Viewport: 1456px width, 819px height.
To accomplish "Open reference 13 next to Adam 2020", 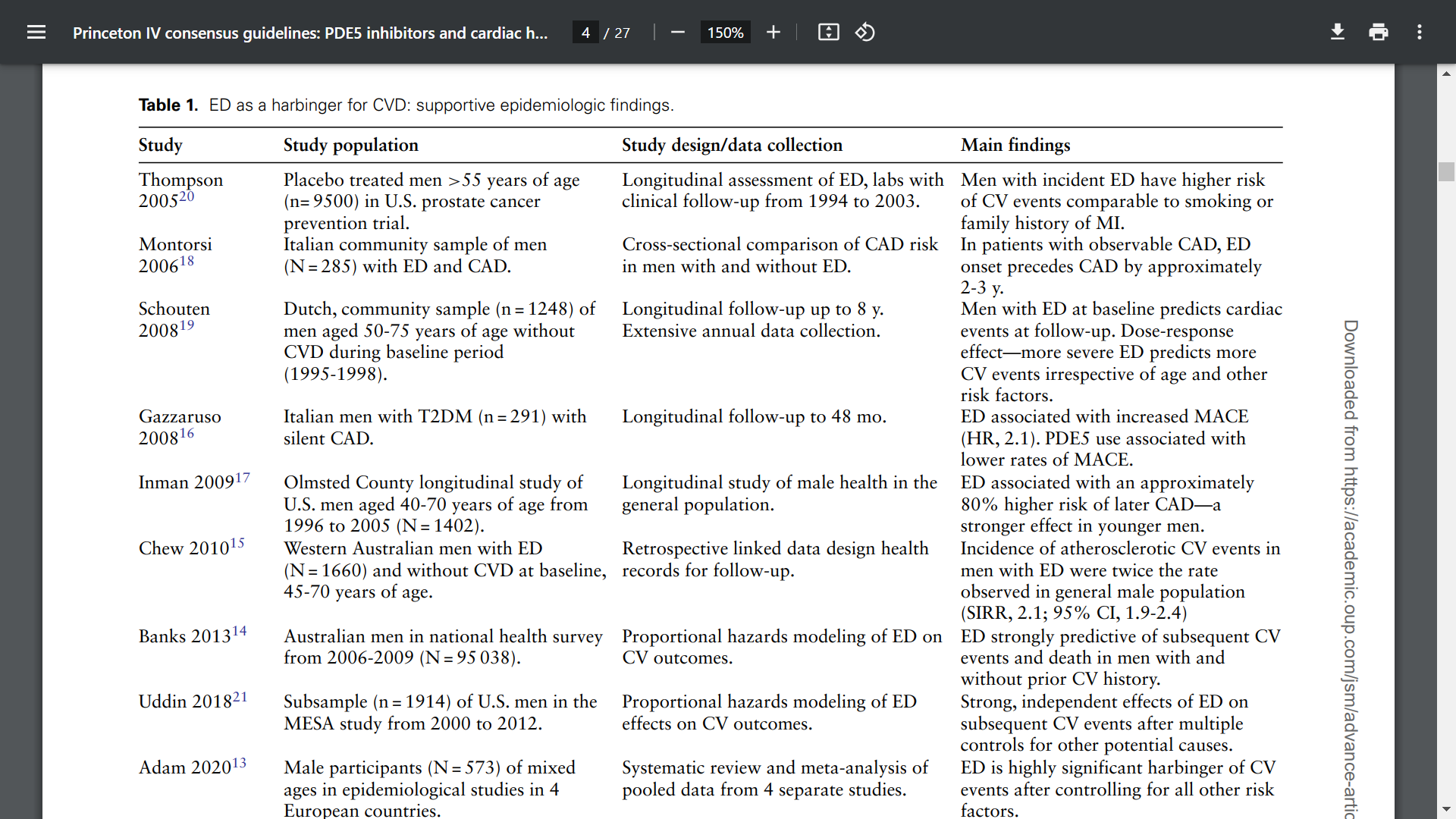I will (239, 763).
